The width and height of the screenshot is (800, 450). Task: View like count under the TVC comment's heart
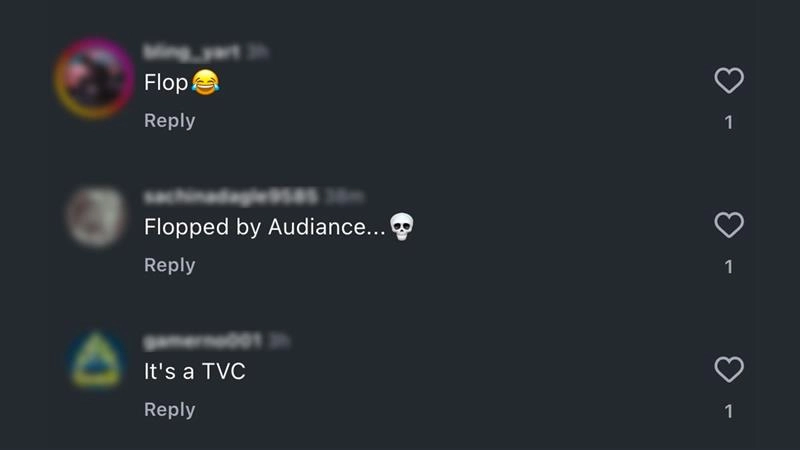[x=729, y=411]
